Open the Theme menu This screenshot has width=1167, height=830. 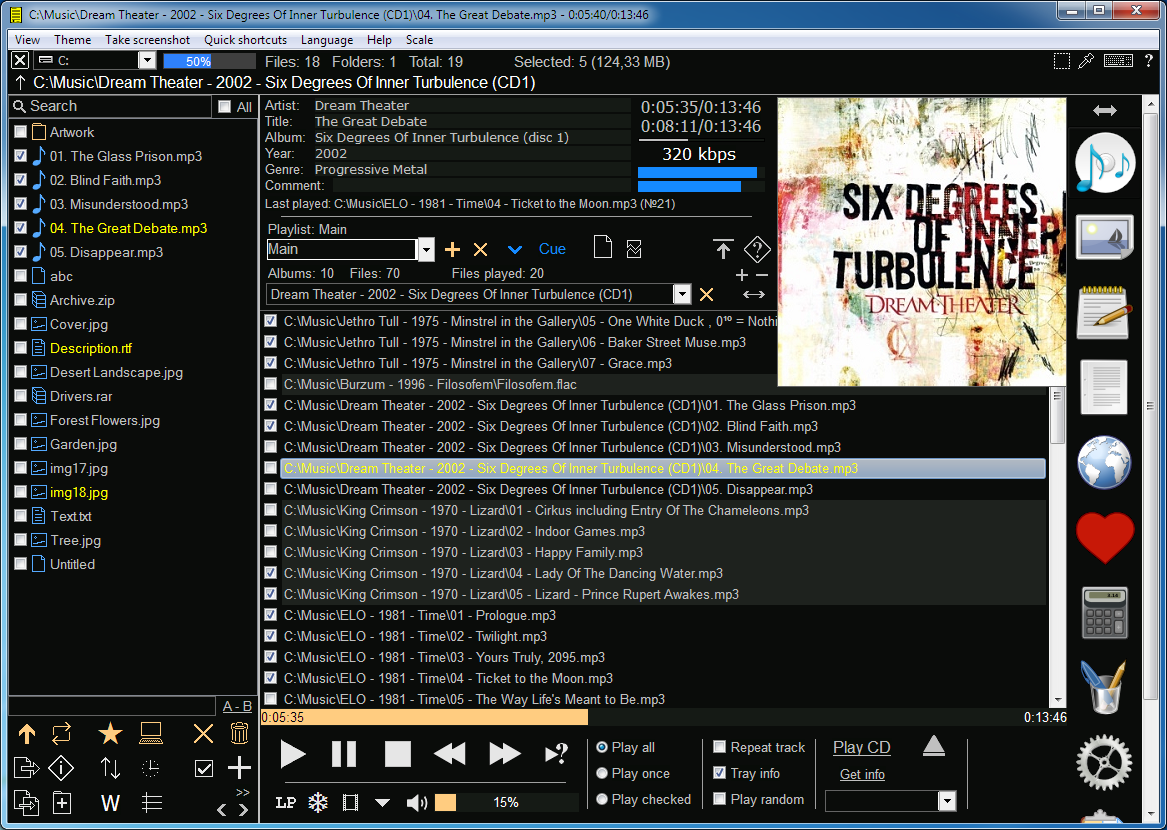[72, 40]
